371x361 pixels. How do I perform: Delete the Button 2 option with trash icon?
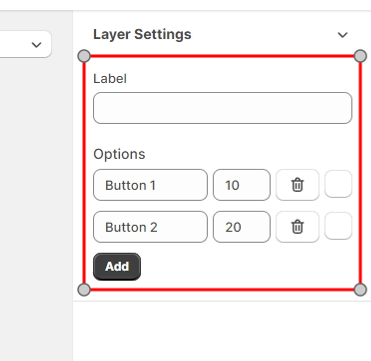coord(297,227)
